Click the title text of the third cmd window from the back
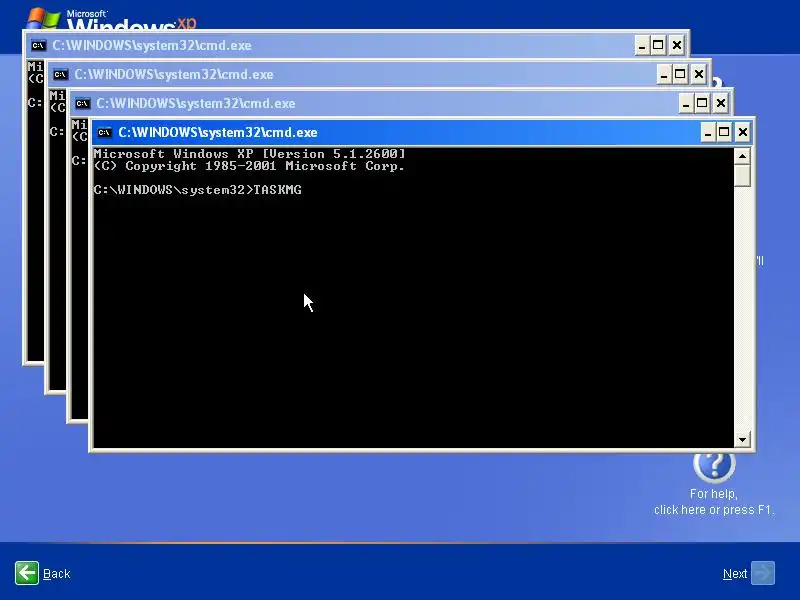The height and width of the screenshot is (600, 800). click(x=196, y=104)
